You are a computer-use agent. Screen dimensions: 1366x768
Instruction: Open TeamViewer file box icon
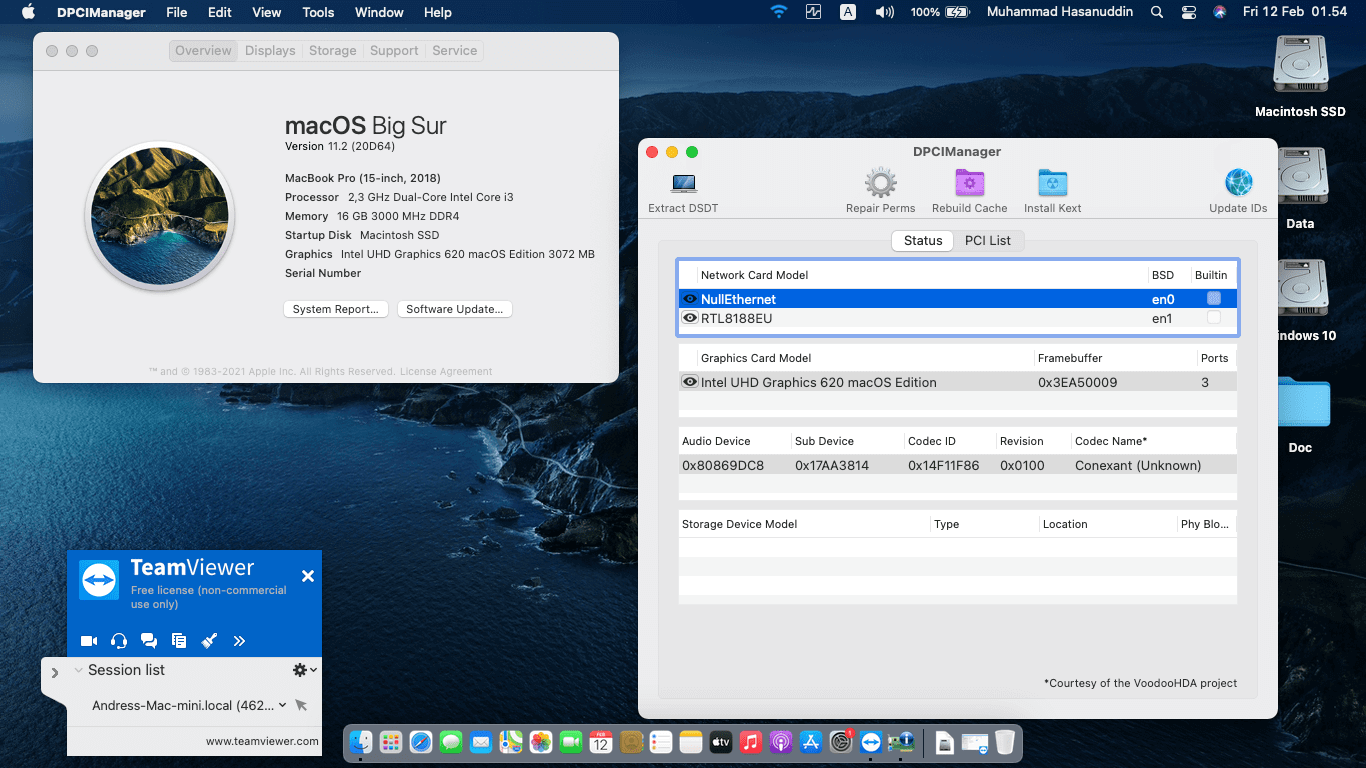179,641
